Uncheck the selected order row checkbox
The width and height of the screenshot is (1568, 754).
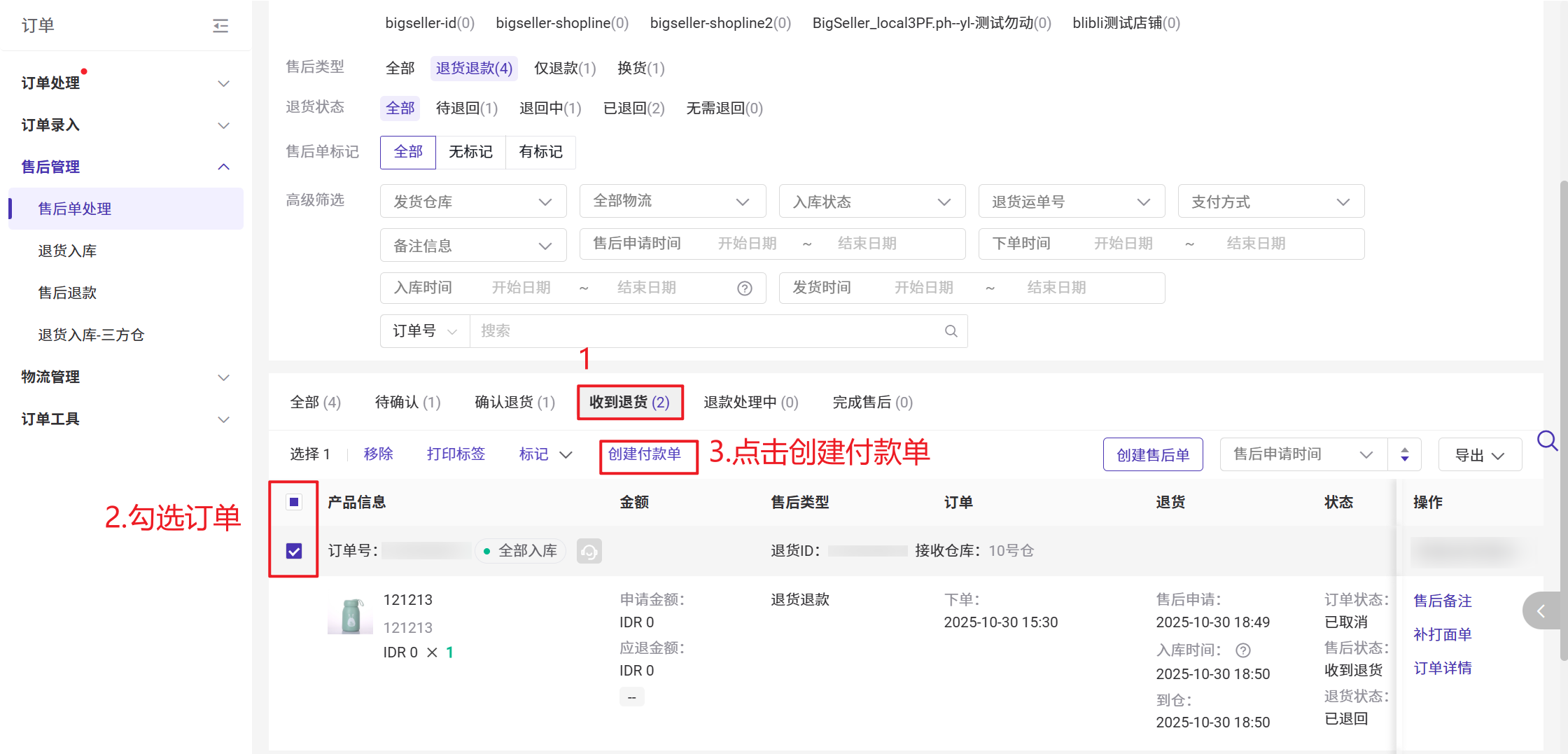coord(294,552)
